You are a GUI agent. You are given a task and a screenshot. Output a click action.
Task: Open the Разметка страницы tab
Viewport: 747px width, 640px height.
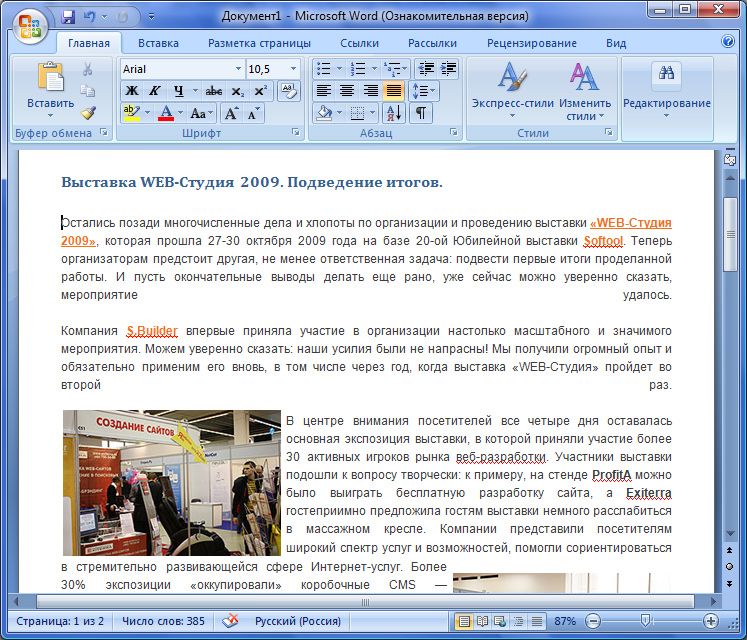click(x=259, y=43)
